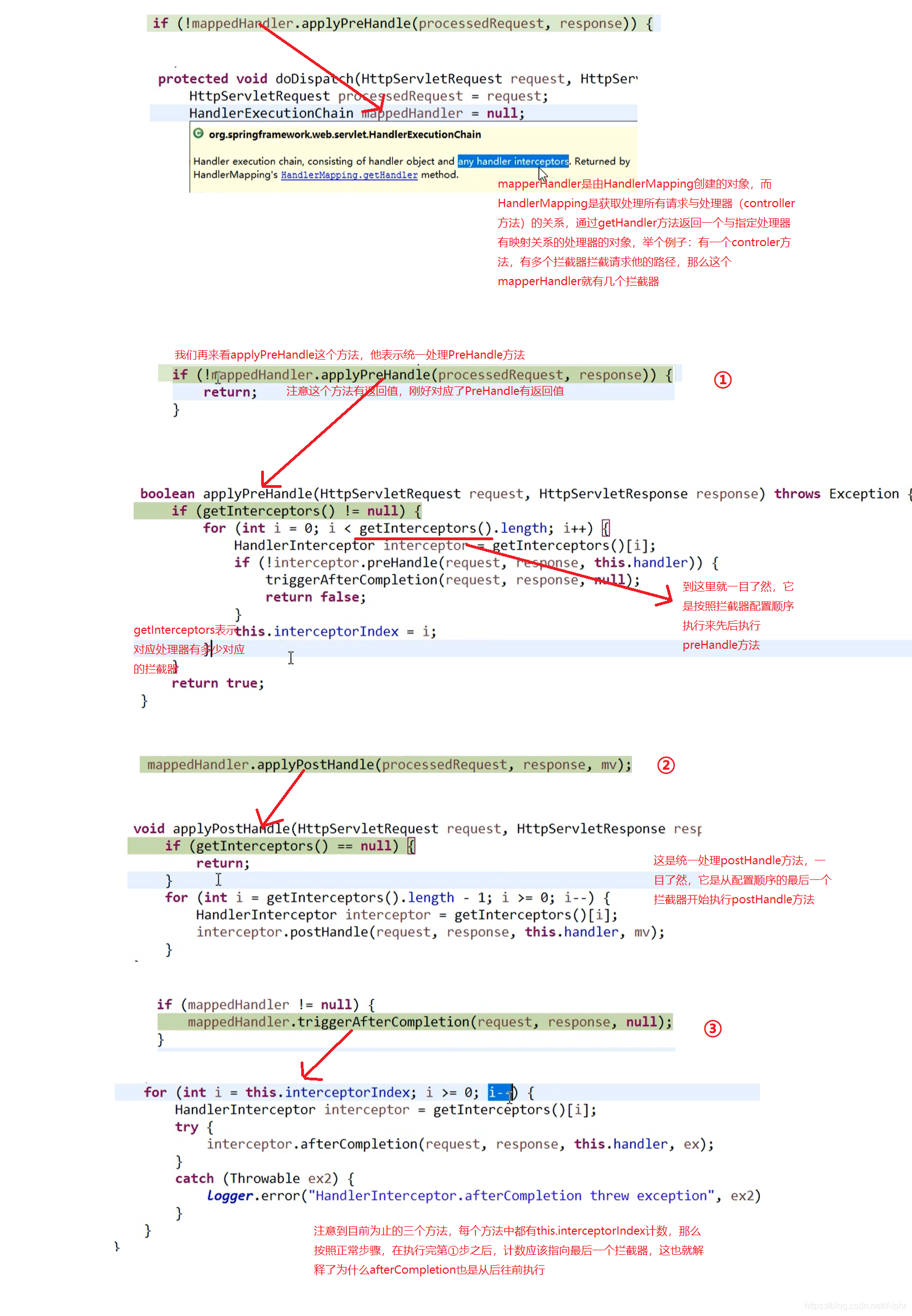The image size is (912, 1316).
Task: Click 'HttpServletRequest processedRequest = request;' line
Action: click(x=369, y=96)
